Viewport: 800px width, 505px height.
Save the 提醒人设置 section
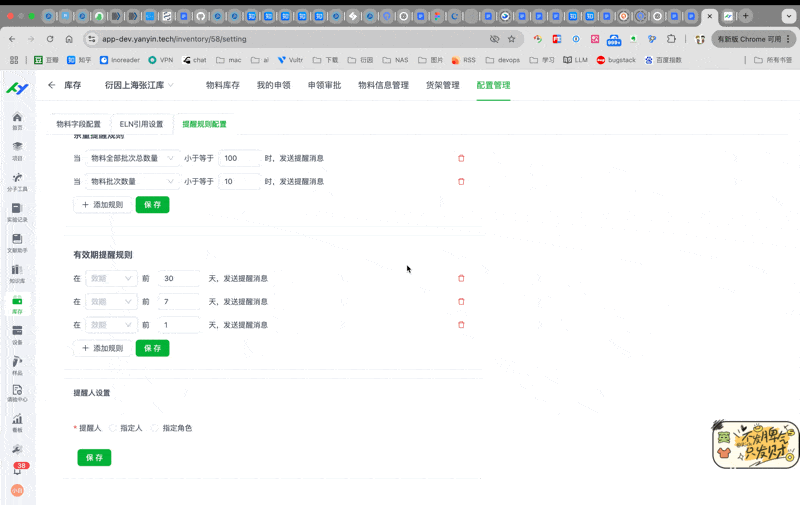(x=94, y=458)
